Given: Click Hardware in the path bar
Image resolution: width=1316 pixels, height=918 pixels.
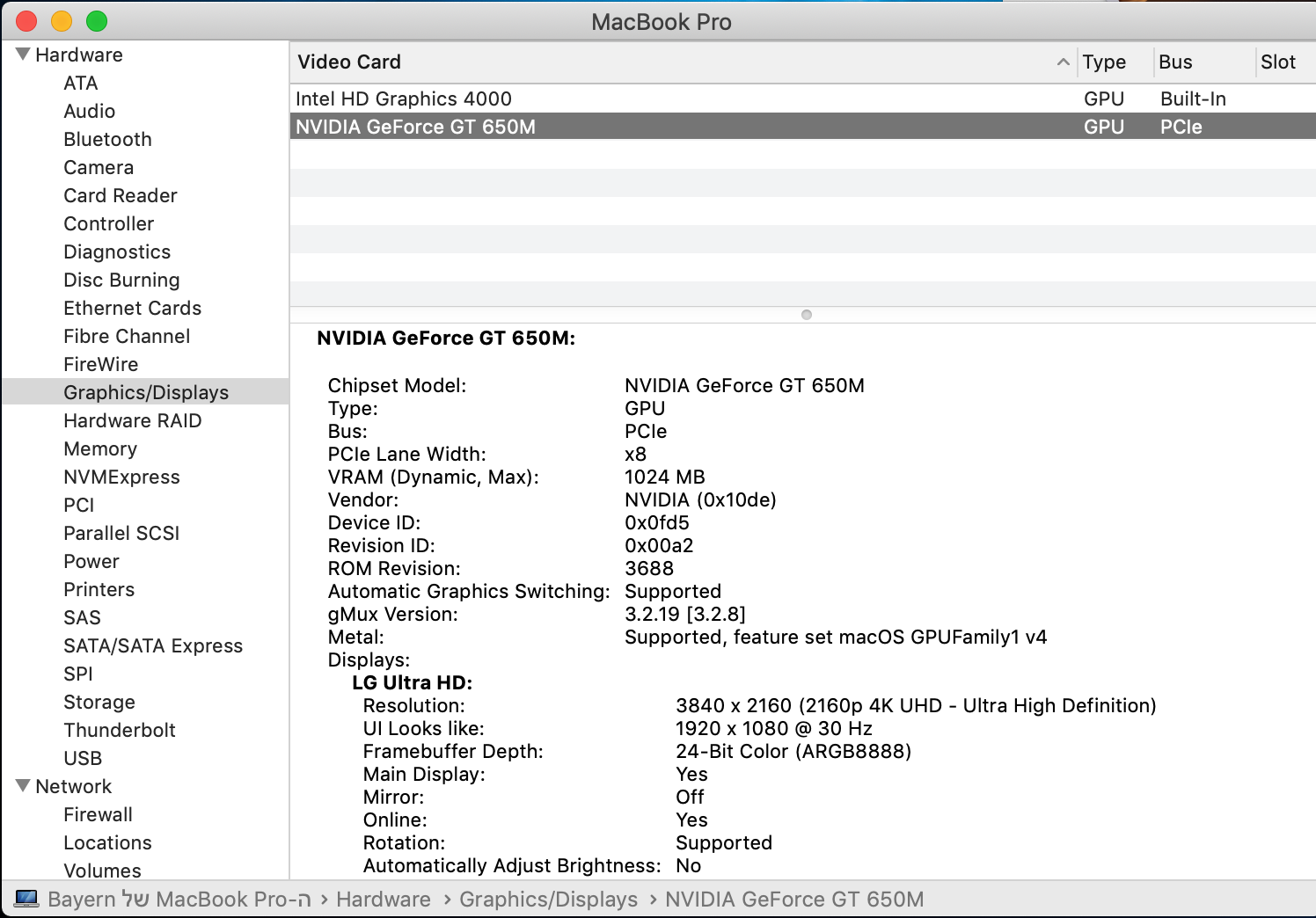Looking at the screenshot, I should pos(384,899).
